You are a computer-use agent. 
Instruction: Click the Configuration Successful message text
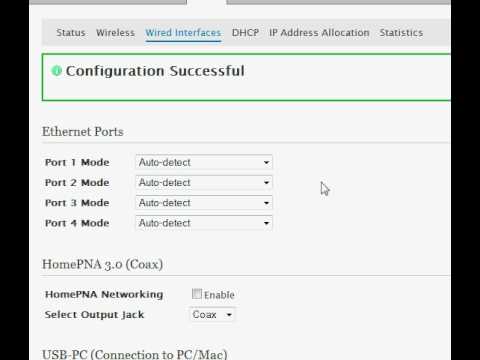click(x=155, y=71)
